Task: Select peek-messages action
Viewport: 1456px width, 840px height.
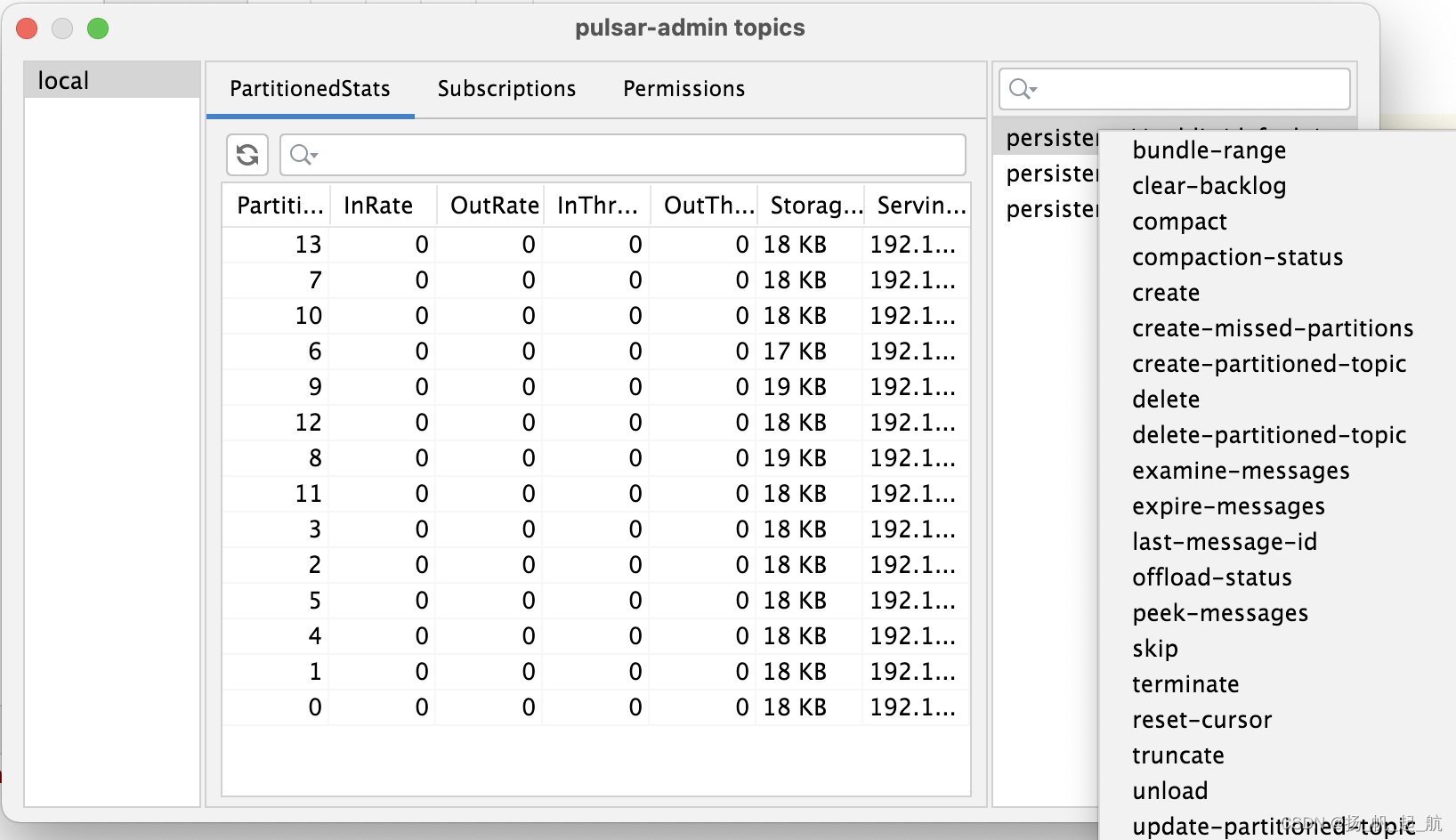Action: point(1220,613)
